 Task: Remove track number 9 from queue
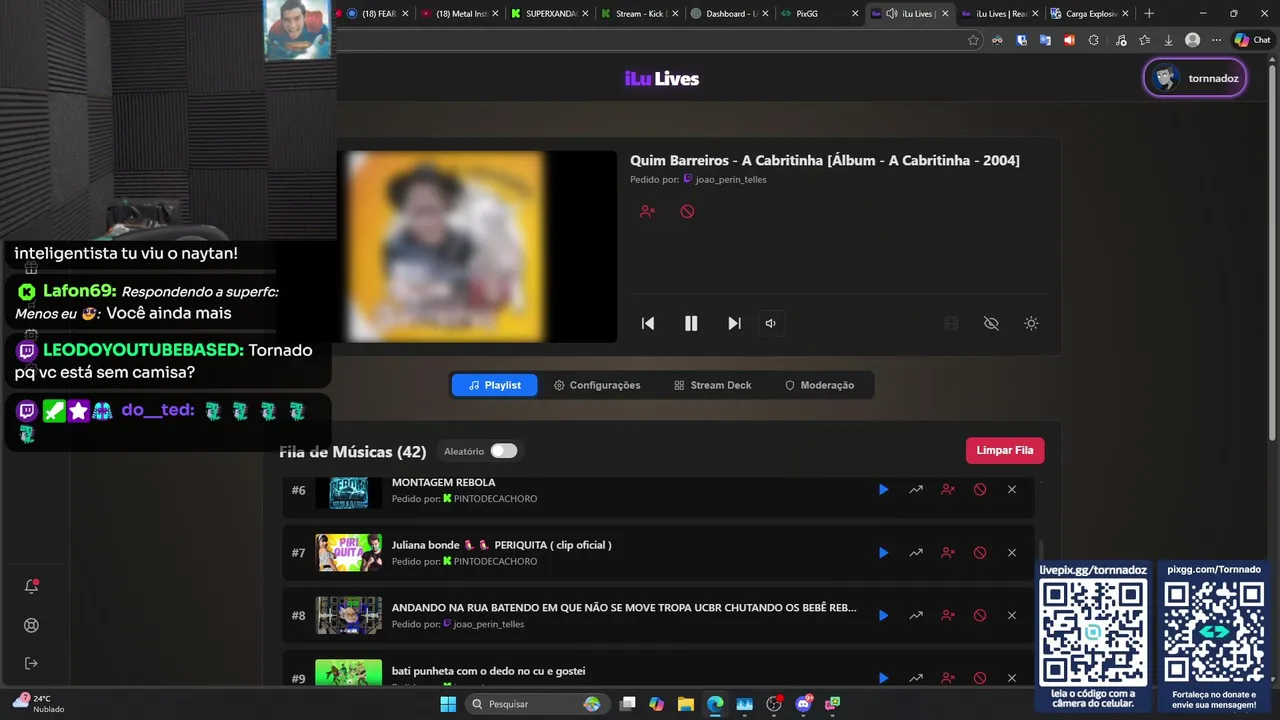(x=1012, y=678)
